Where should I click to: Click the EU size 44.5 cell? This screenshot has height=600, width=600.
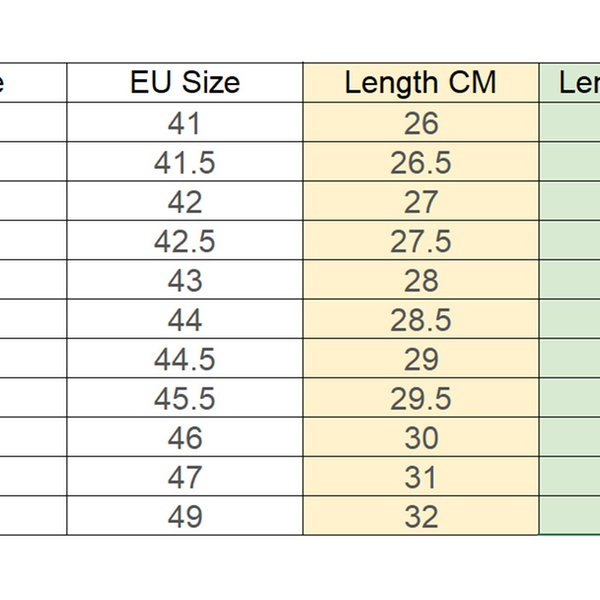pos(185,359)
